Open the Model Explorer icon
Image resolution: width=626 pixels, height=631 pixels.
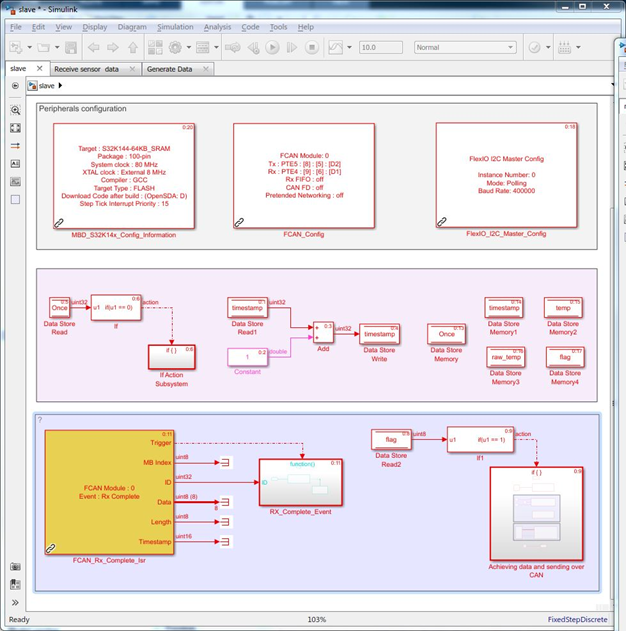click(202, 47)
